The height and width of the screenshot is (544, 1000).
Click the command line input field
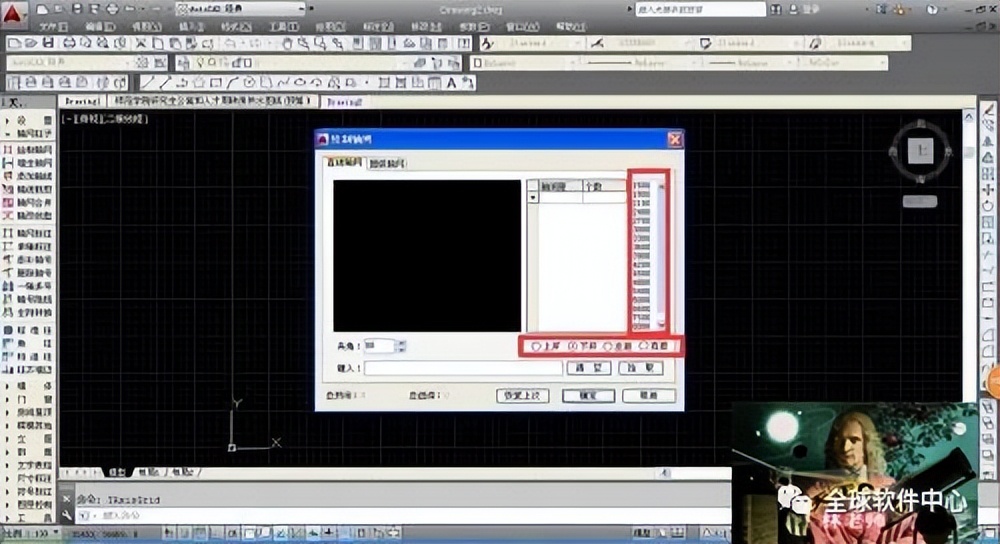(402, 515)
